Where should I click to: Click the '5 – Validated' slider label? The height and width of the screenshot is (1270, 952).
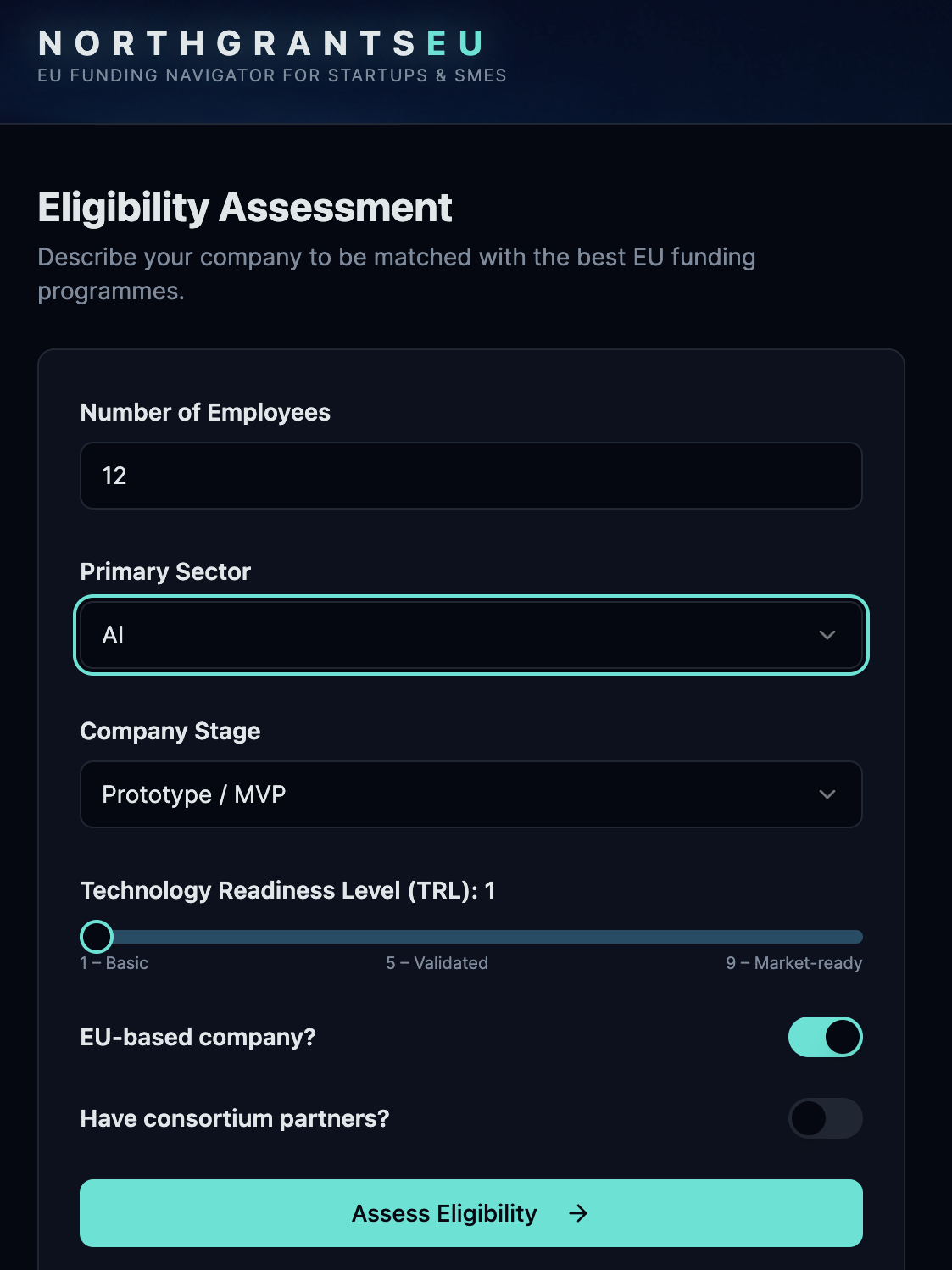[x=437, y=963]
